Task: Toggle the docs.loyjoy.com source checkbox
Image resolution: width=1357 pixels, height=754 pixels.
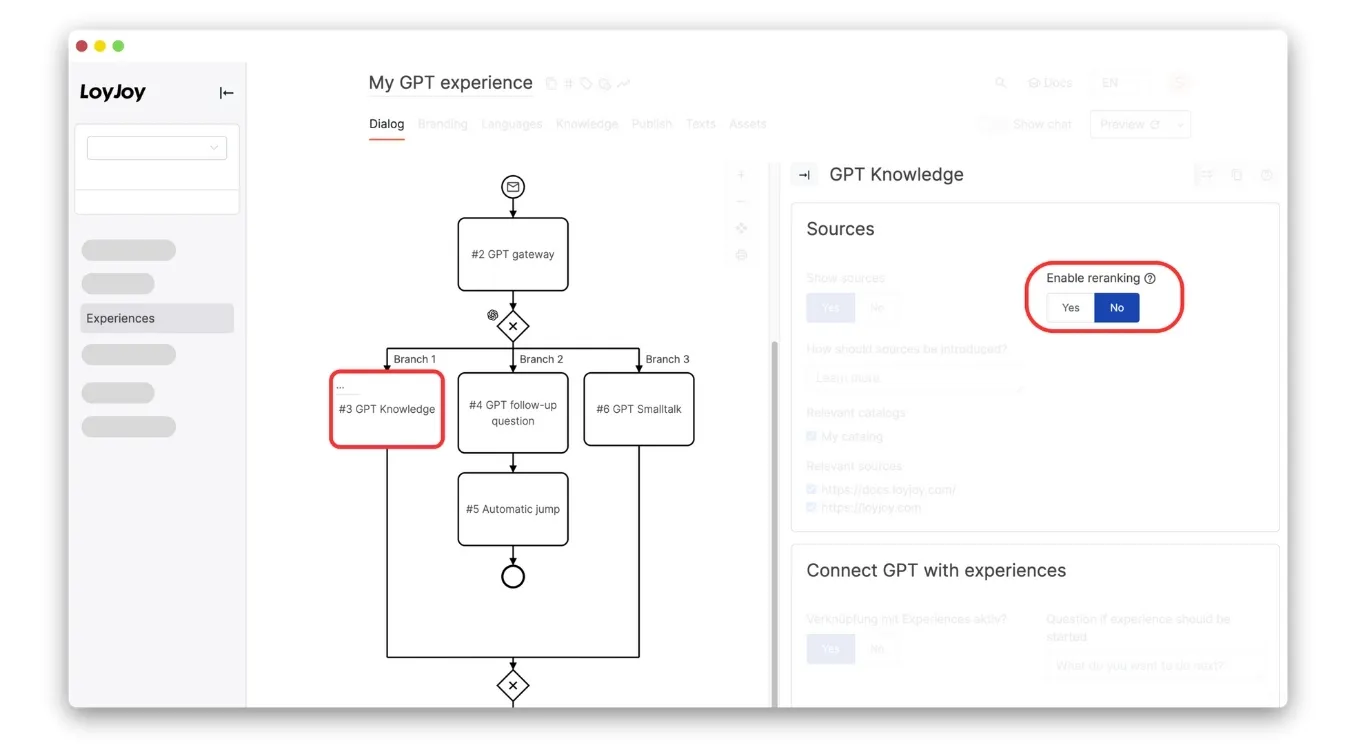Action: pos(812,490)
